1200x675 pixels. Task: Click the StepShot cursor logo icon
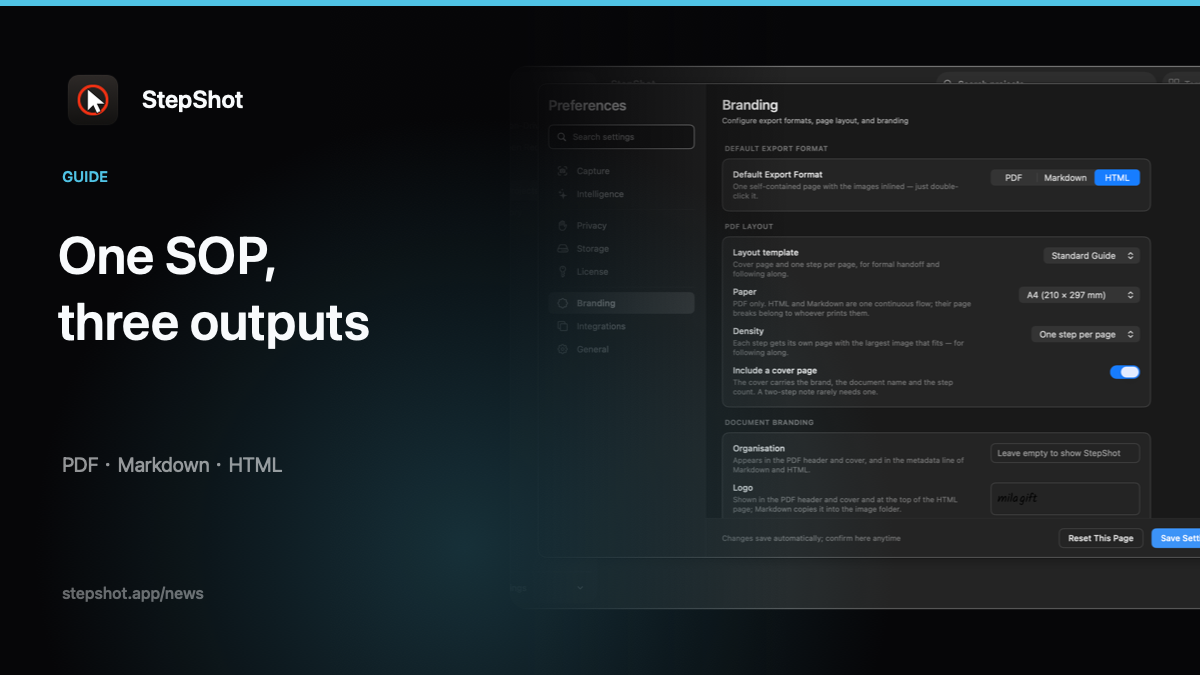click(x=93, y=100)
